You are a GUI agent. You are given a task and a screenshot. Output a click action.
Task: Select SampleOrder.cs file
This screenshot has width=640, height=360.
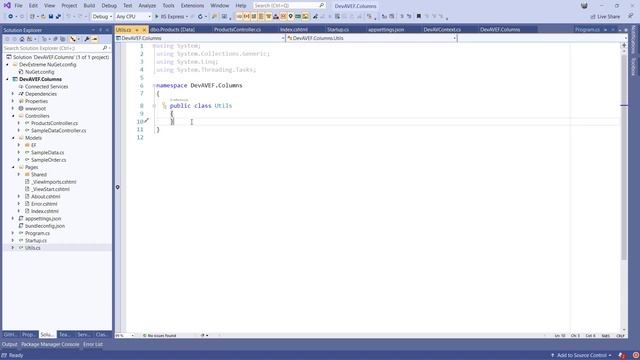point(49,160)
